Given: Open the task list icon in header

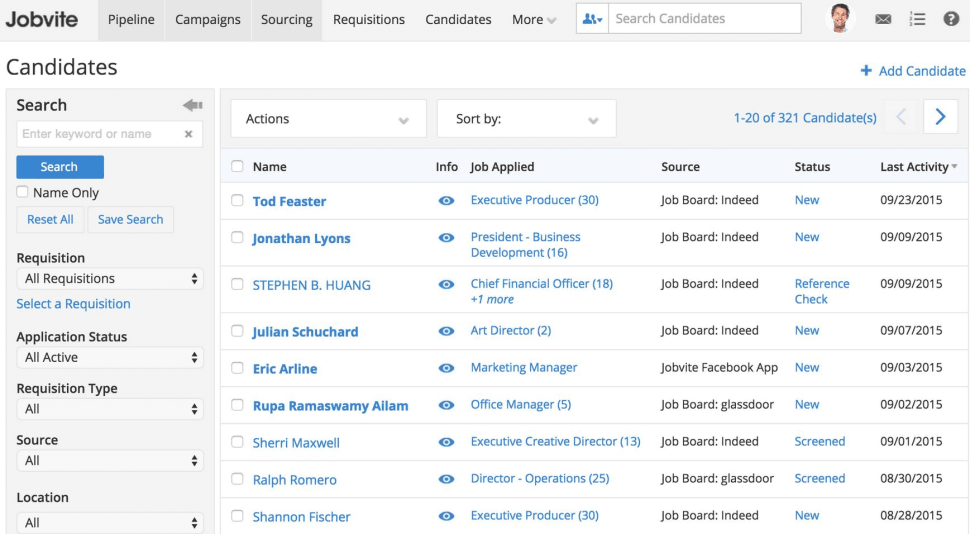Looking at the screenshot, I should (917, 19).
